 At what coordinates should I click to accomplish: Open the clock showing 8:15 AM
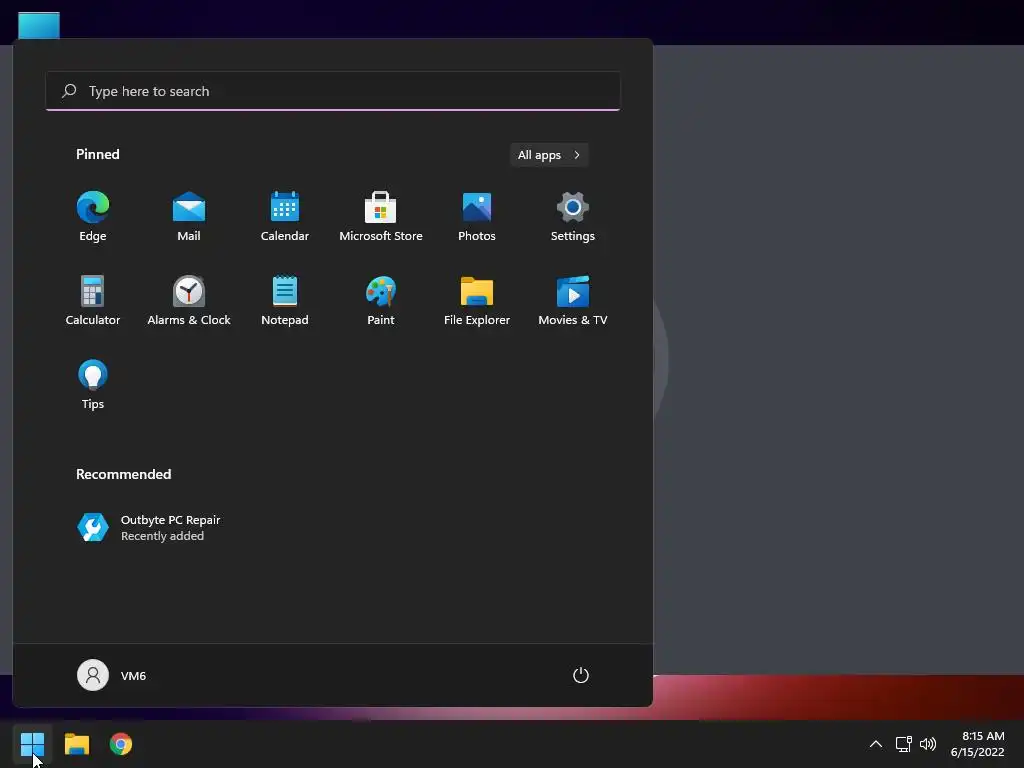tap(977, 744)
